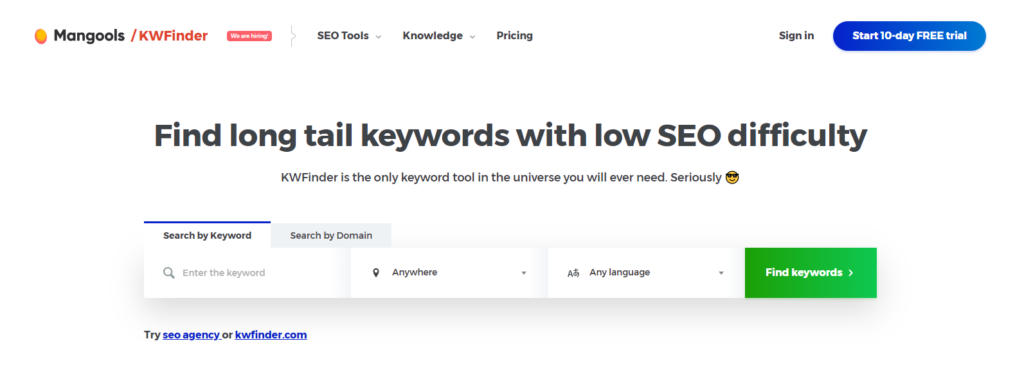Start the 10-day FREE trial
1024x388 pixels.
[x=909, y=36]
